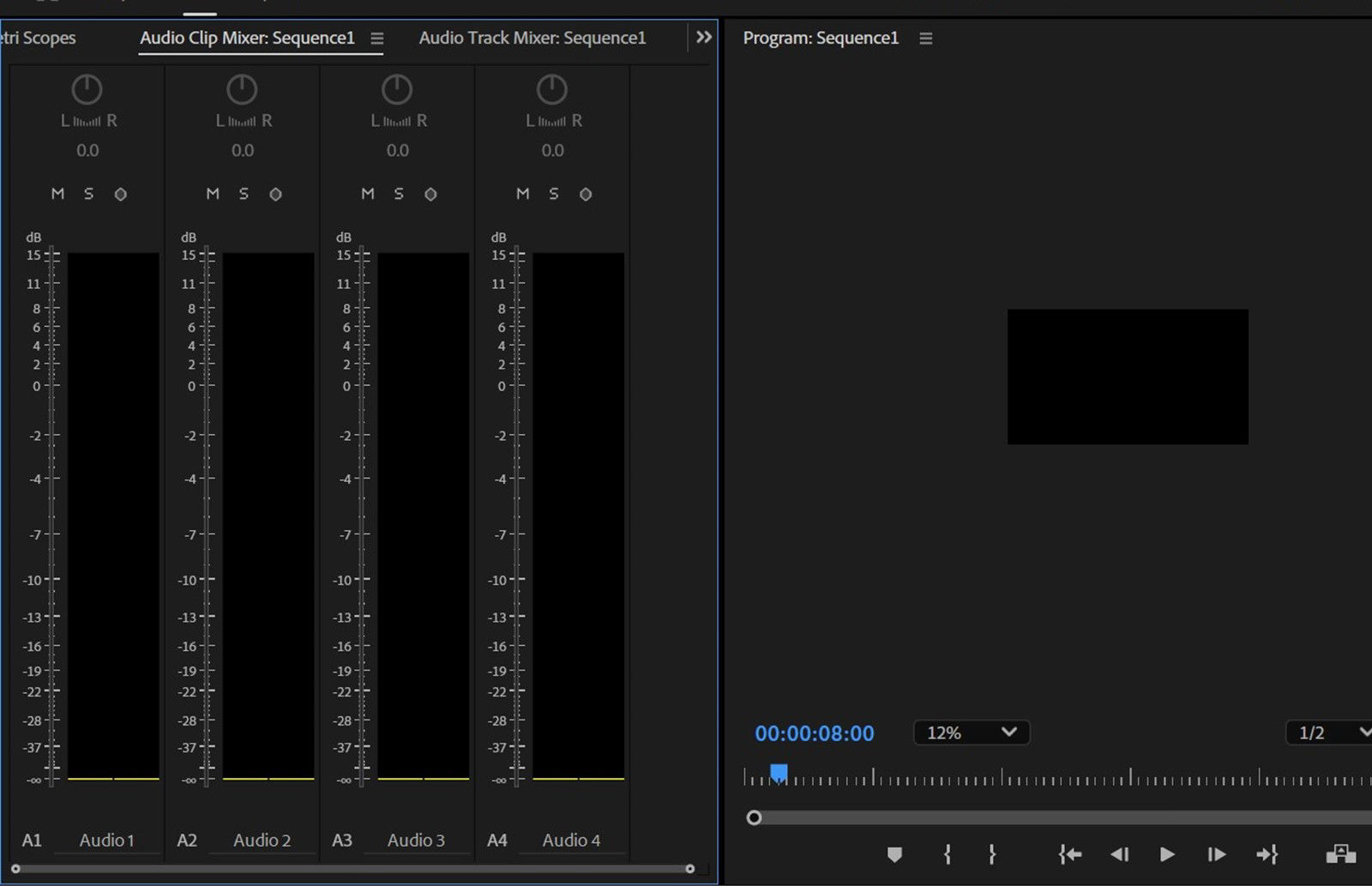Screen dimensions: 1372x886
Task: Step forward one frame
Action: [x=1215, y=854]
